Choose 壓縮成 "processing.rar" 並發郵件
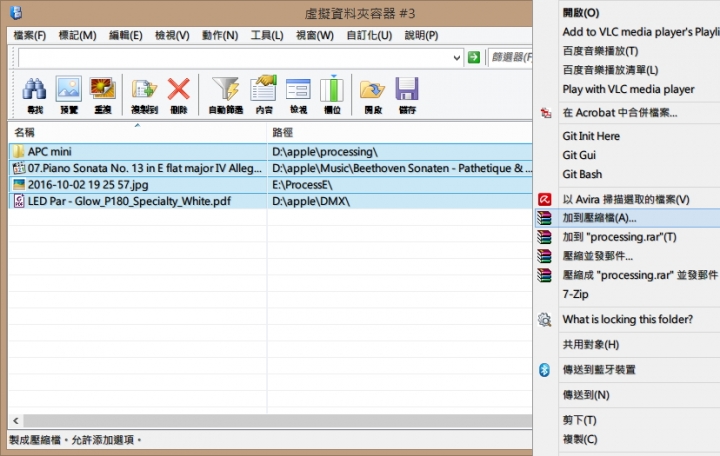 click(x=640, y=275)
